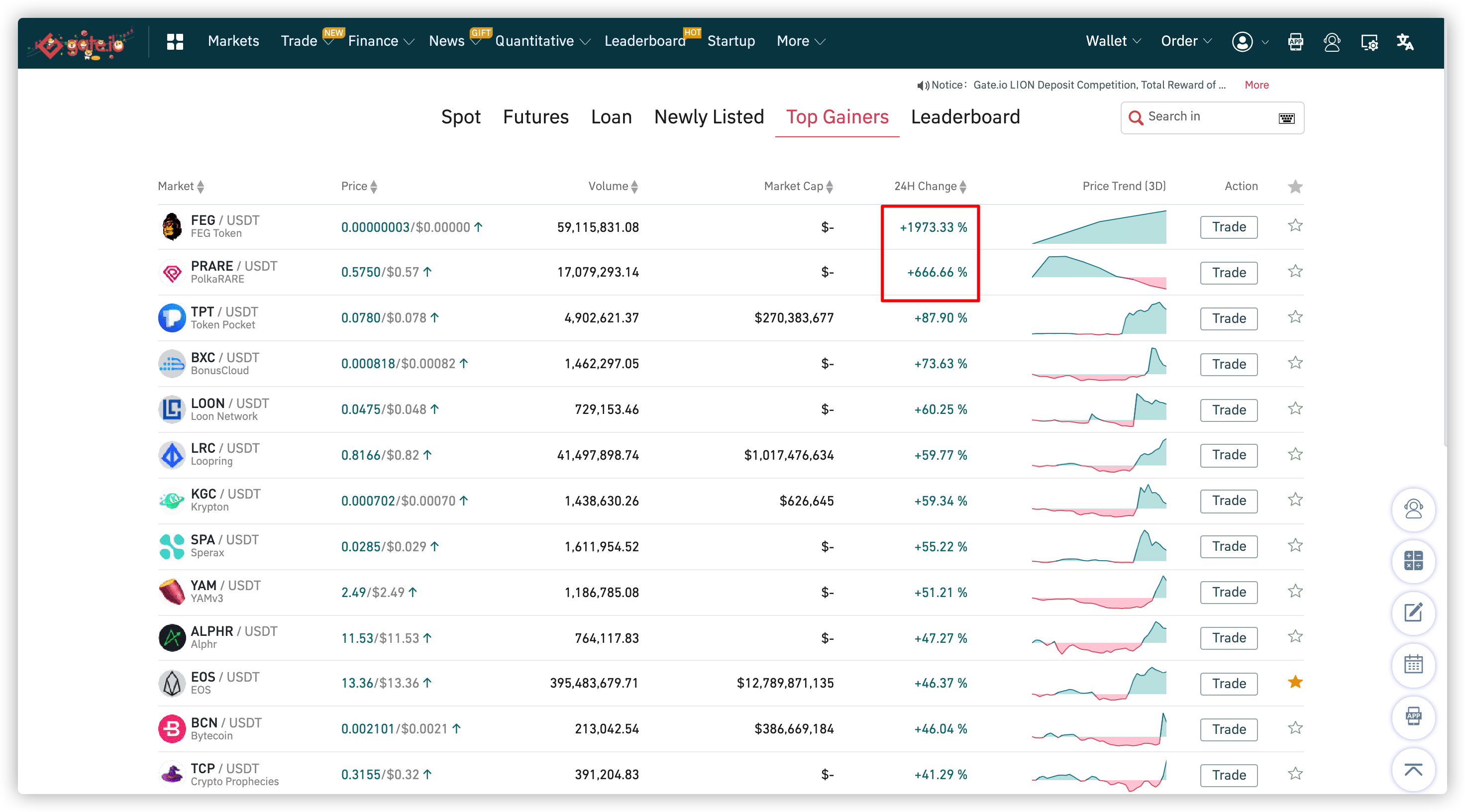
Task: Click the language translate icon in header
Action: pos(1405,41)
